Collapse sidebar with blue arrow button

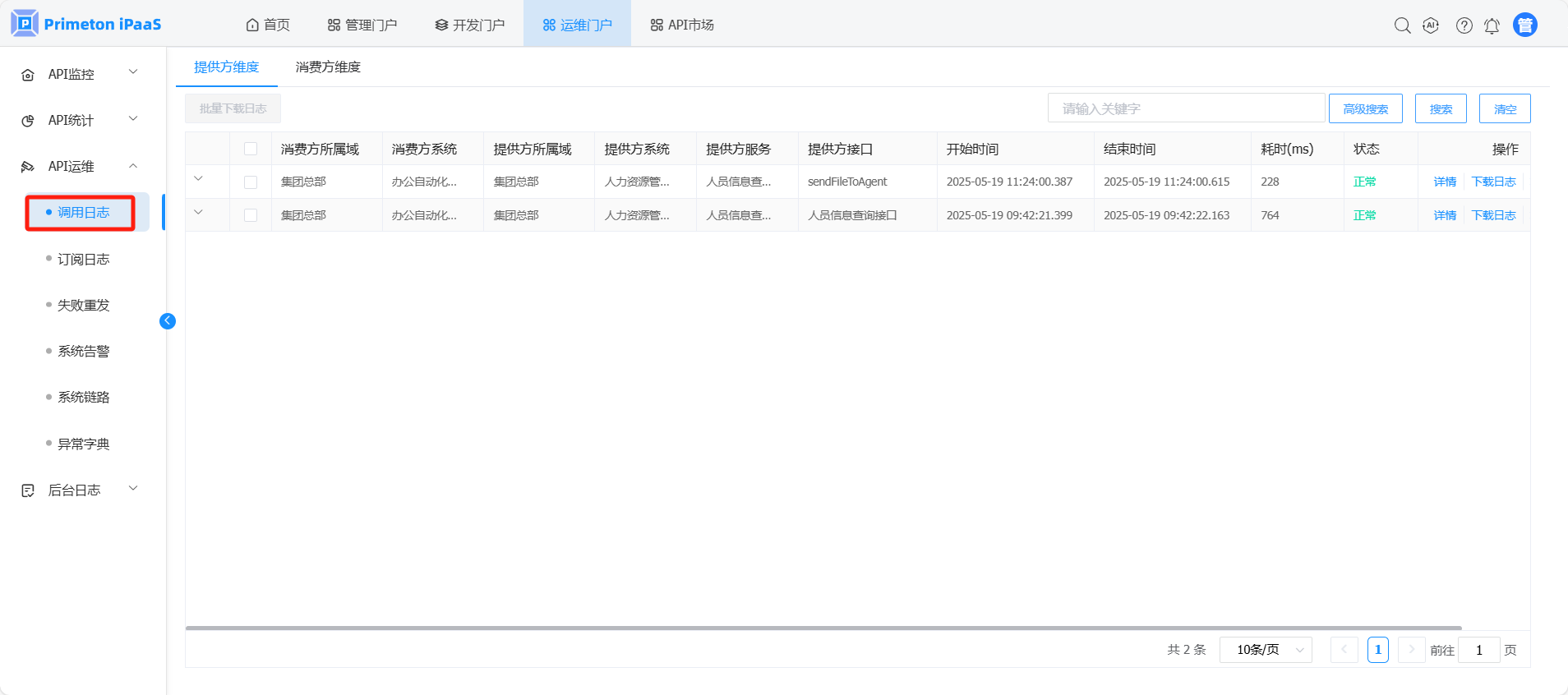(x=168, y=321)
